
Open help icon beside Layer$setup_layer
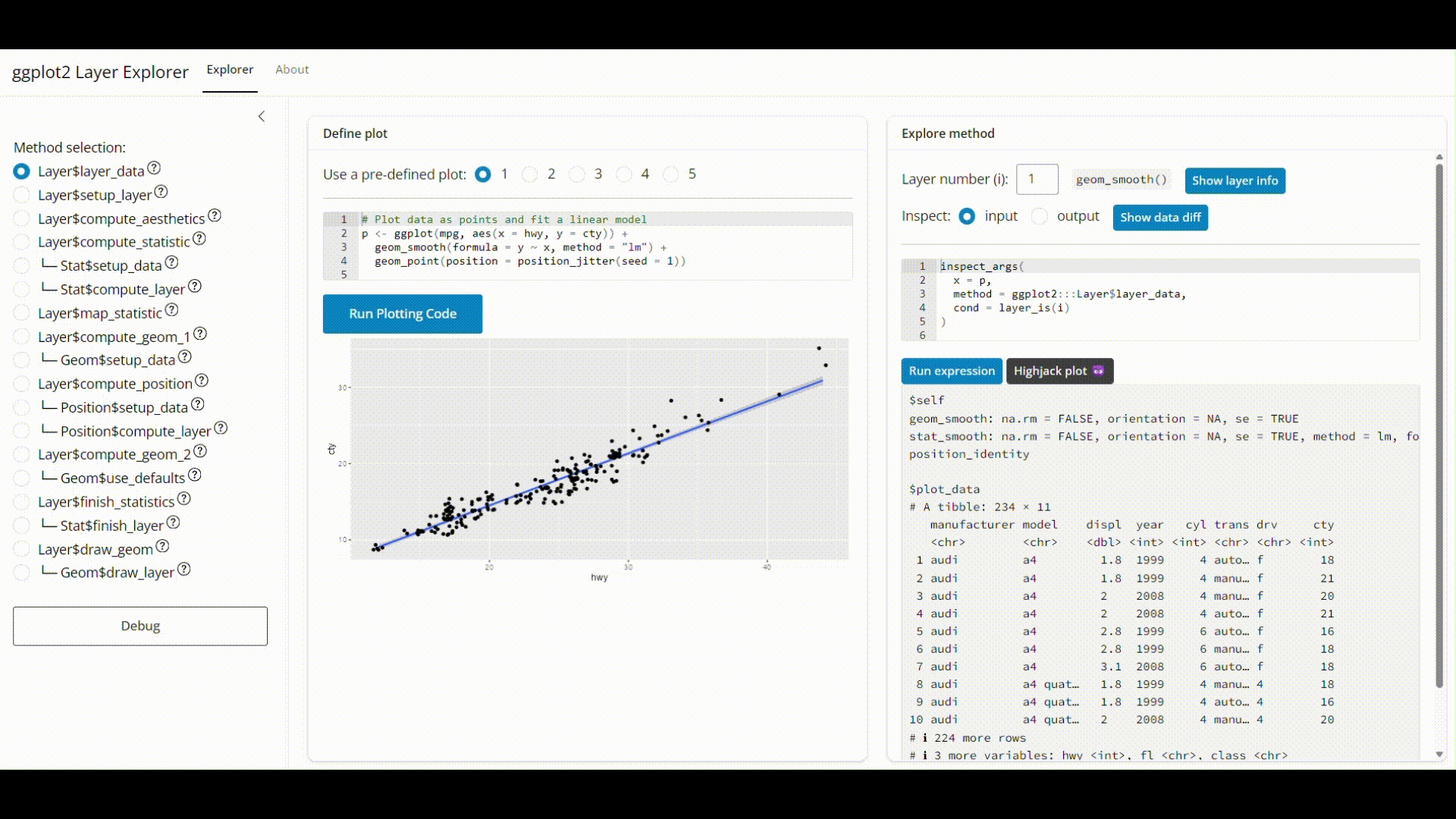click(161, 193)
